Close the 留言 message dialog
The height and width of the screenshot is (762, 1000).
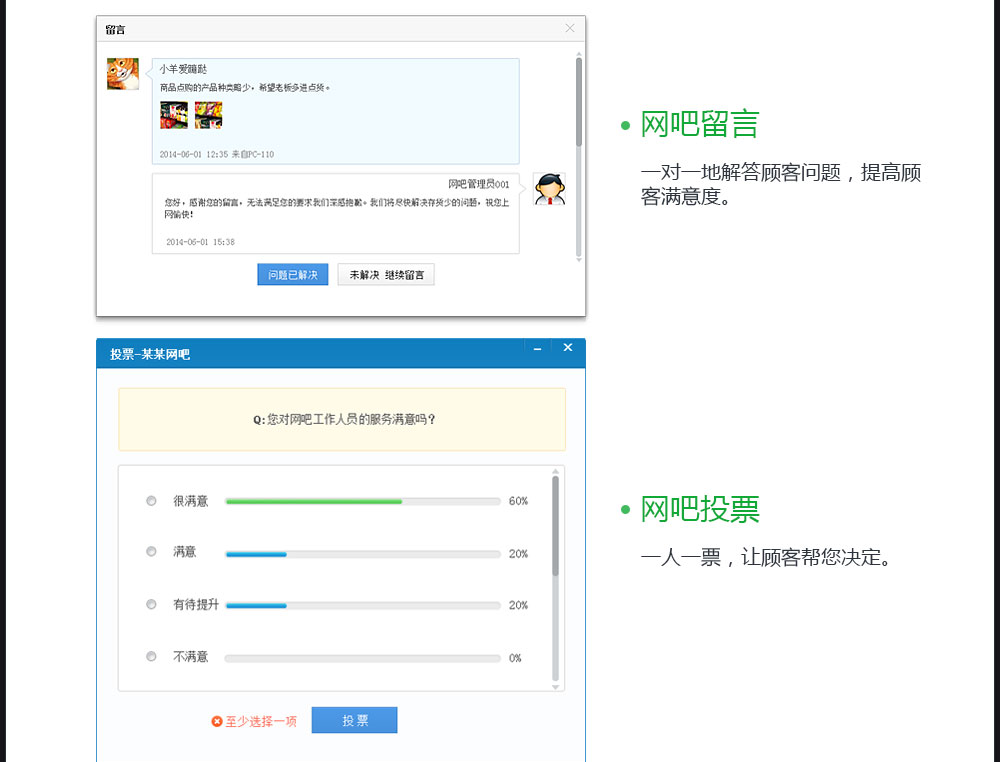(570, 28)
